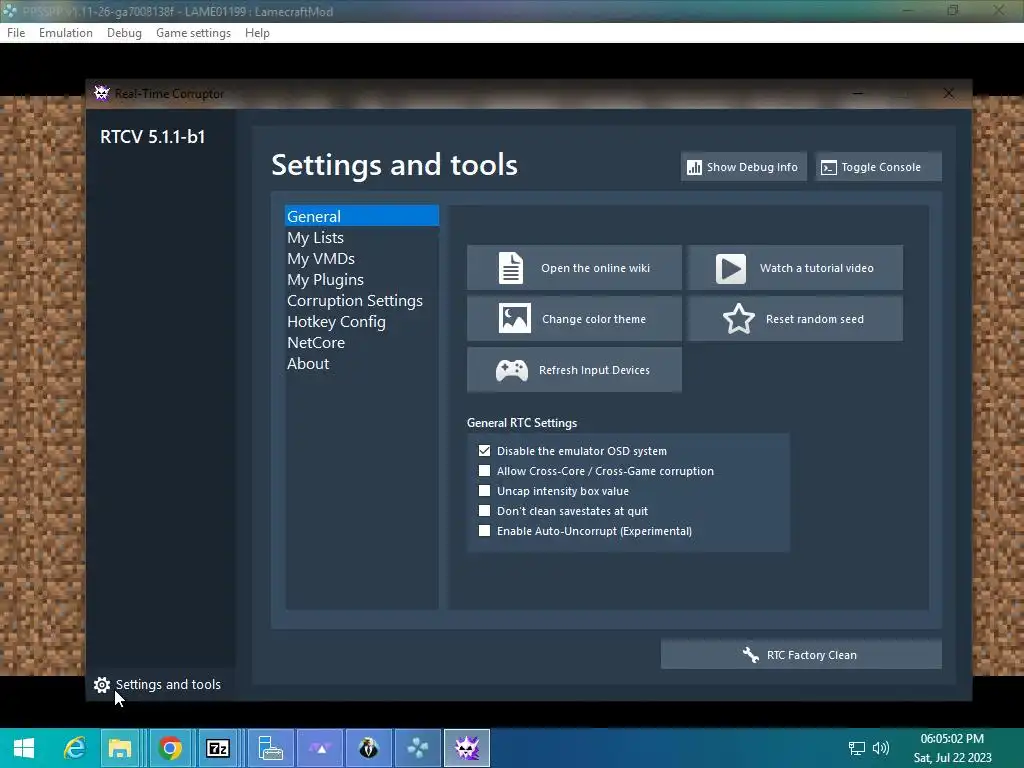Click the taskbar clock and date

952,748
